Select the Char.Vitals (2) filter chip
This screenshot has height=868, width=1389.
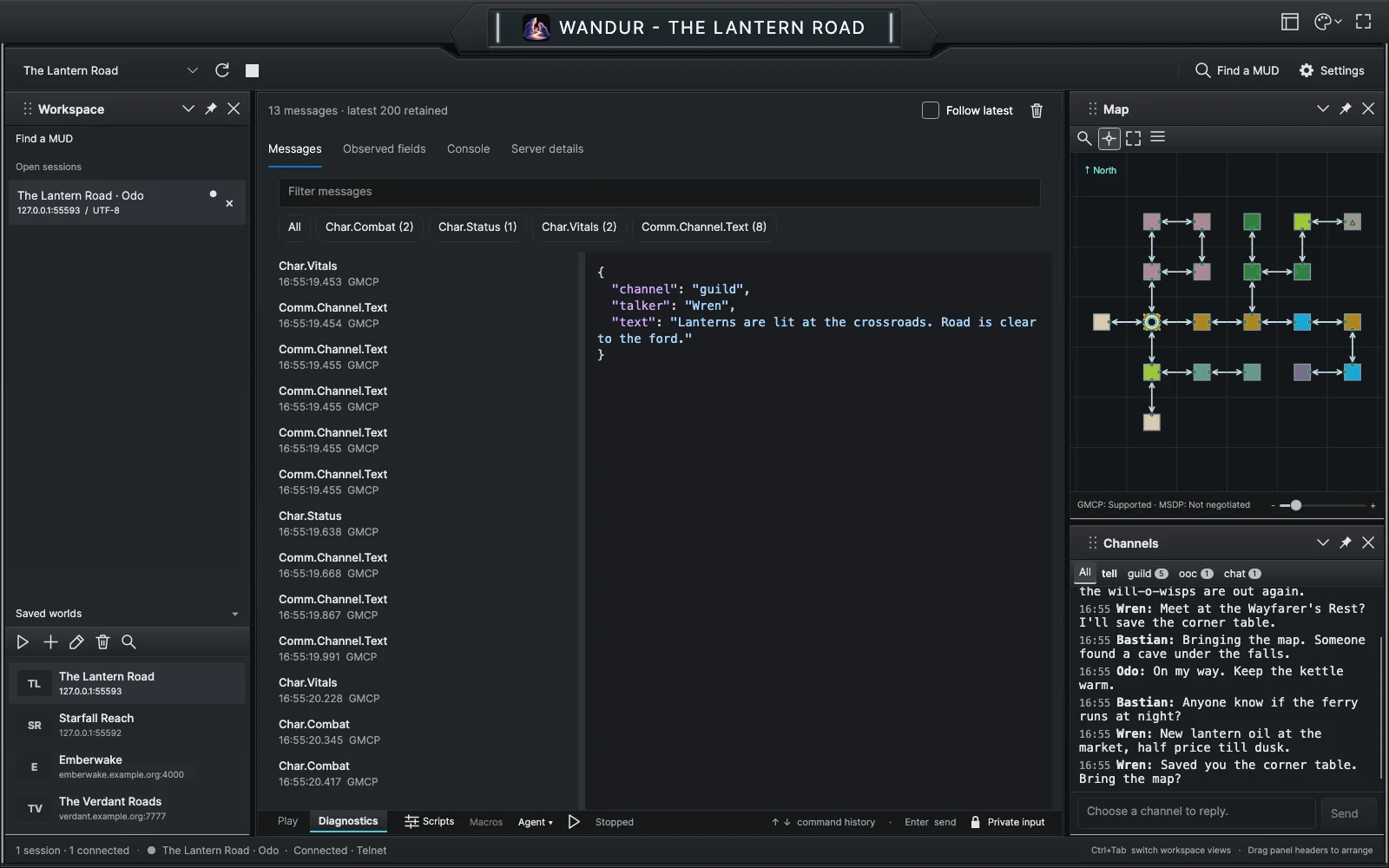tap(579, 227)
